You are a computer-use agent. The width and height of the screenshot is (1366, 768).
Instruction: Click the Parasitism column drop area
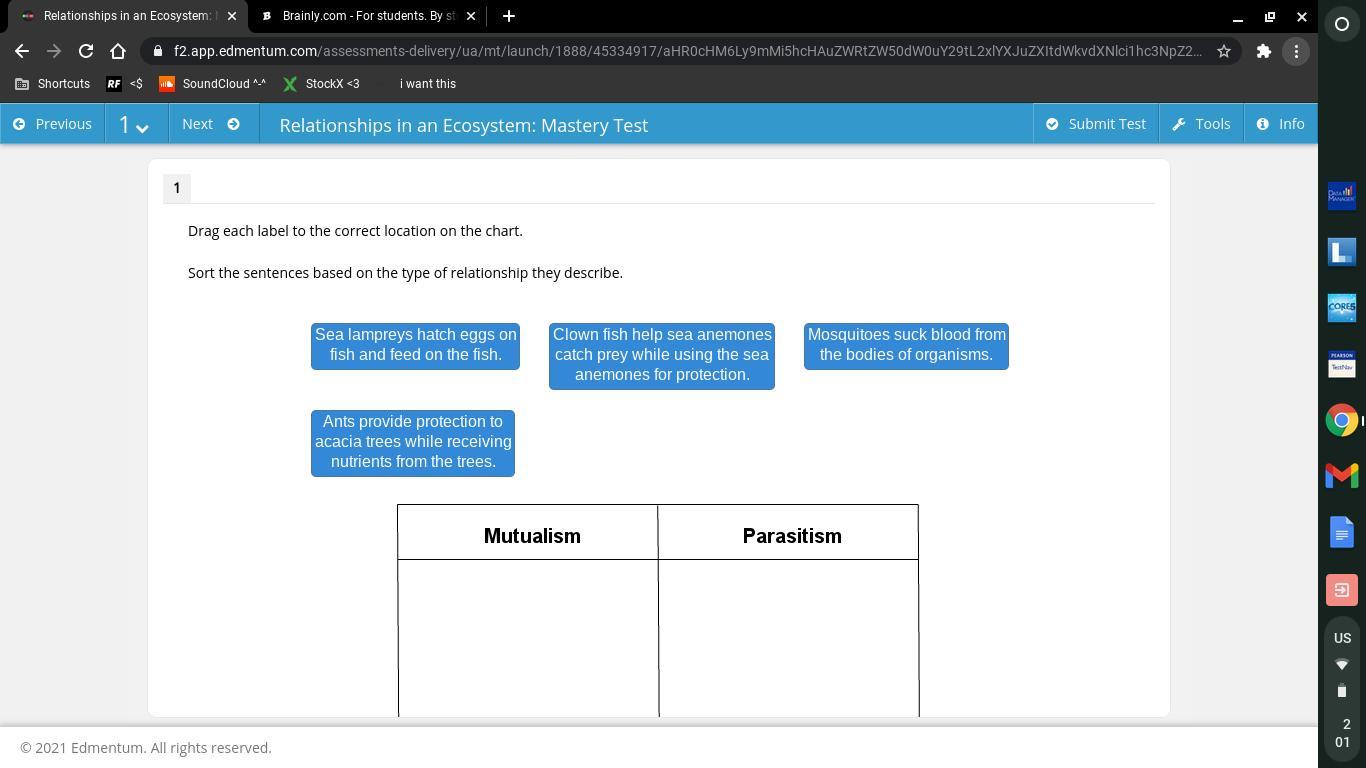(788, 638)
